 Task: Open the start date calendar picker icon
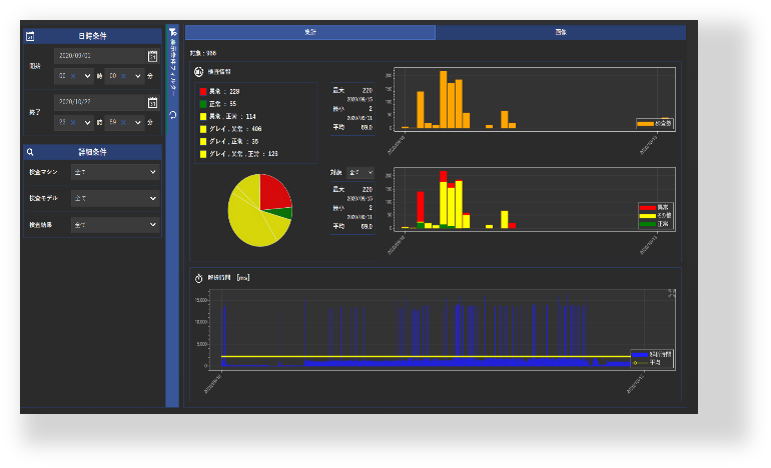pyautogui.click(x=152, y=56)
